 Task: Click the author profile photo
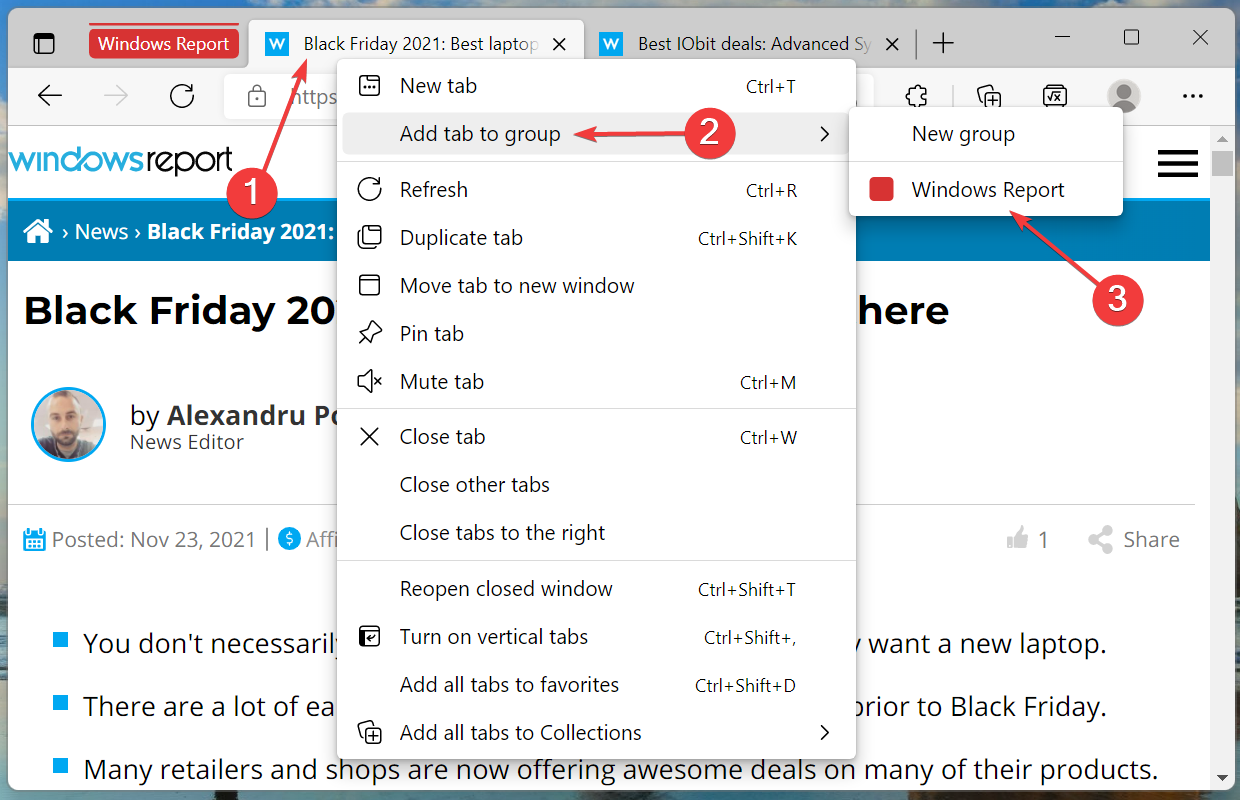click(x=68, y=424)
